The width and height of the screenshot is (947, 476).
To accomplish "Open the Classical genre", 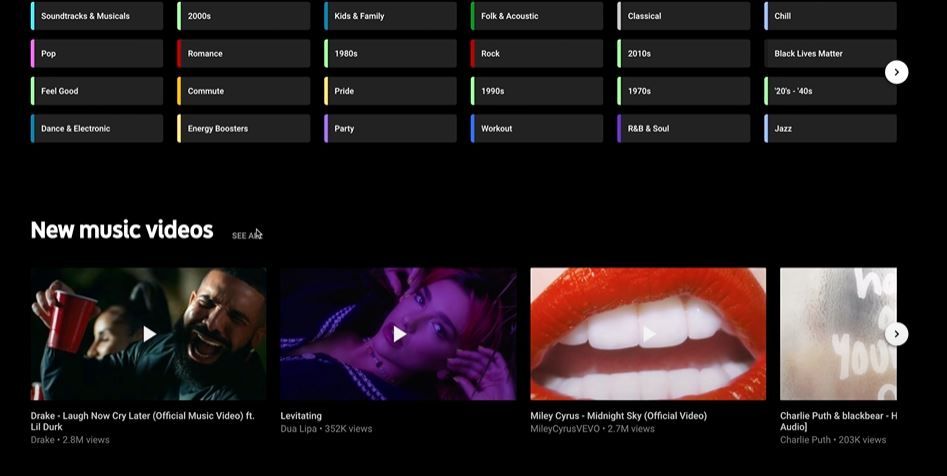I will click(684, 16).
